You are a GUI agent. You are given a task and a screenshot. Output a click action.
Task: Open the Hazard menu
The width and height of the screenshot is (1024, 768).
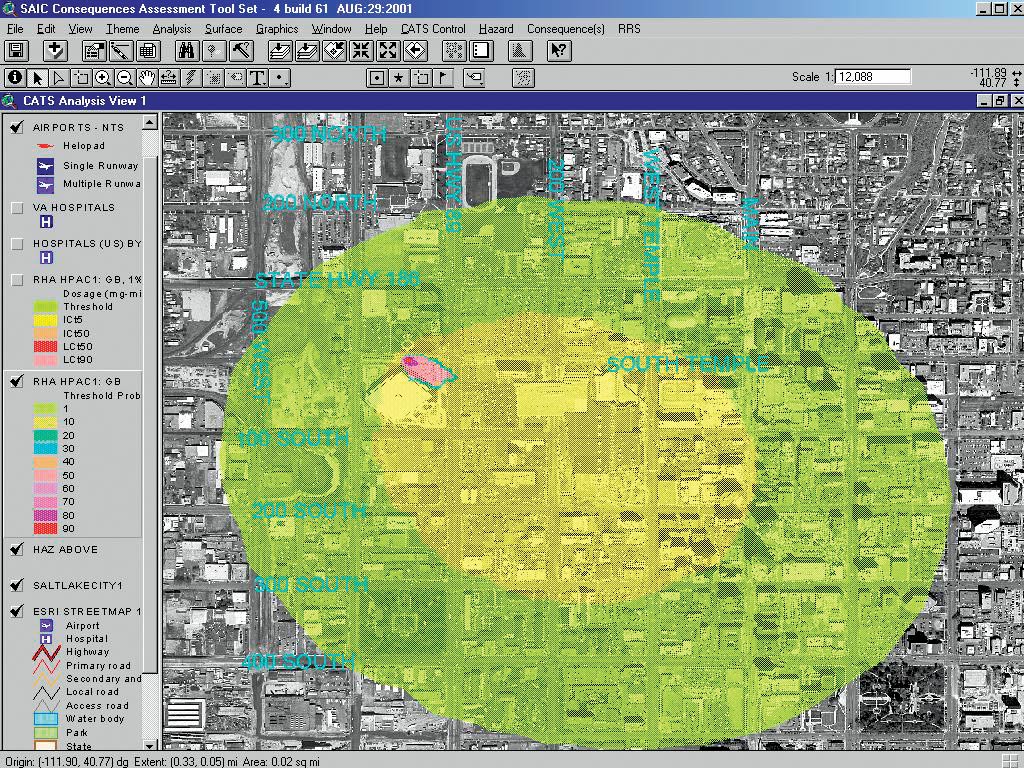pos(496,29)
